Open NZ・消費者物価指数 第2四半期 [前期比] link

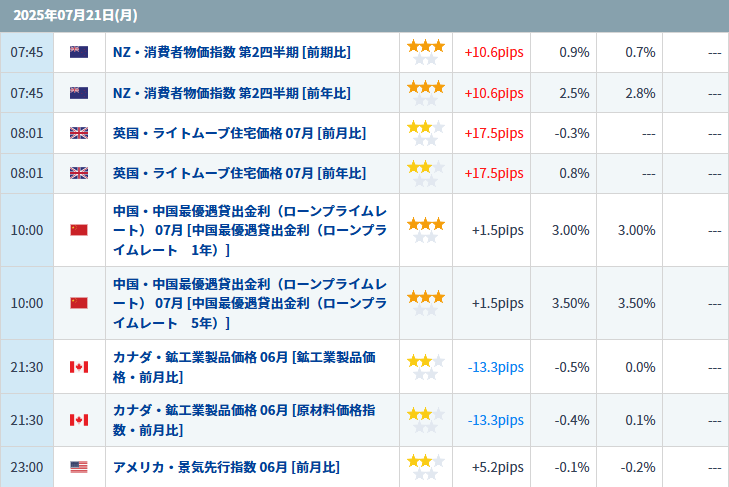[232, 52]
